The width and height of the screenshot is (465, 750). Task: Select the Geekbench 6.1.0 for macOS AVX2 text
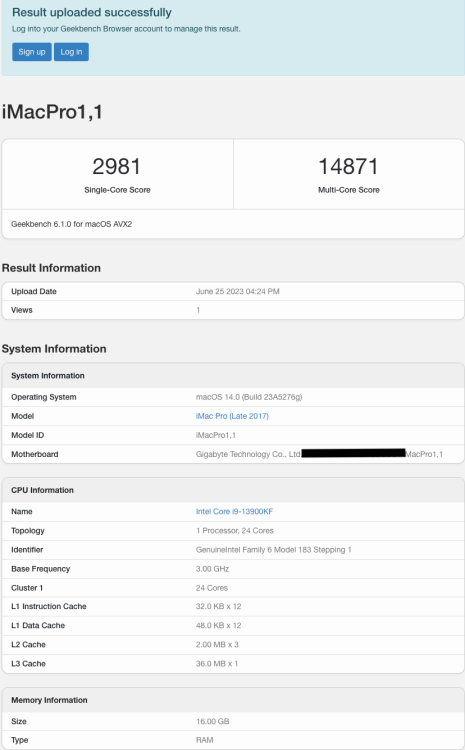pos(71,224)
